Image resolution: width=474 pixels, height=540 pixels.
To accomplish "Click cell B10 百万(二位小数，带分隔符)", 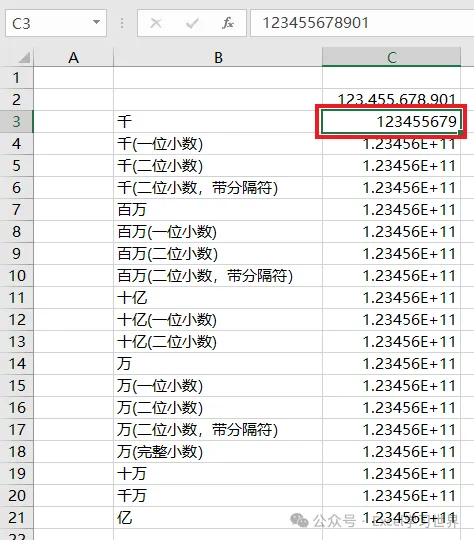I will pos(218,276).
